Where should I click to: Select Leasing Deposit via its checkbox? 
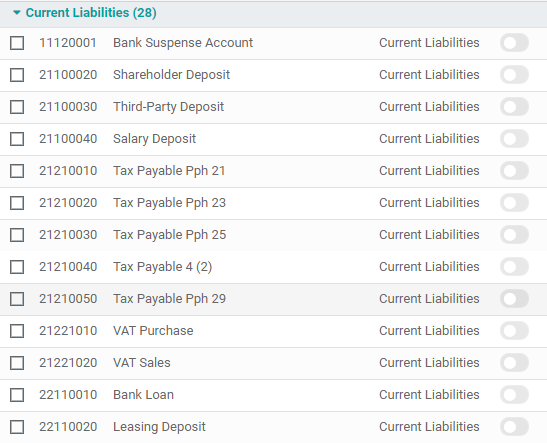(x=17, y=427)
